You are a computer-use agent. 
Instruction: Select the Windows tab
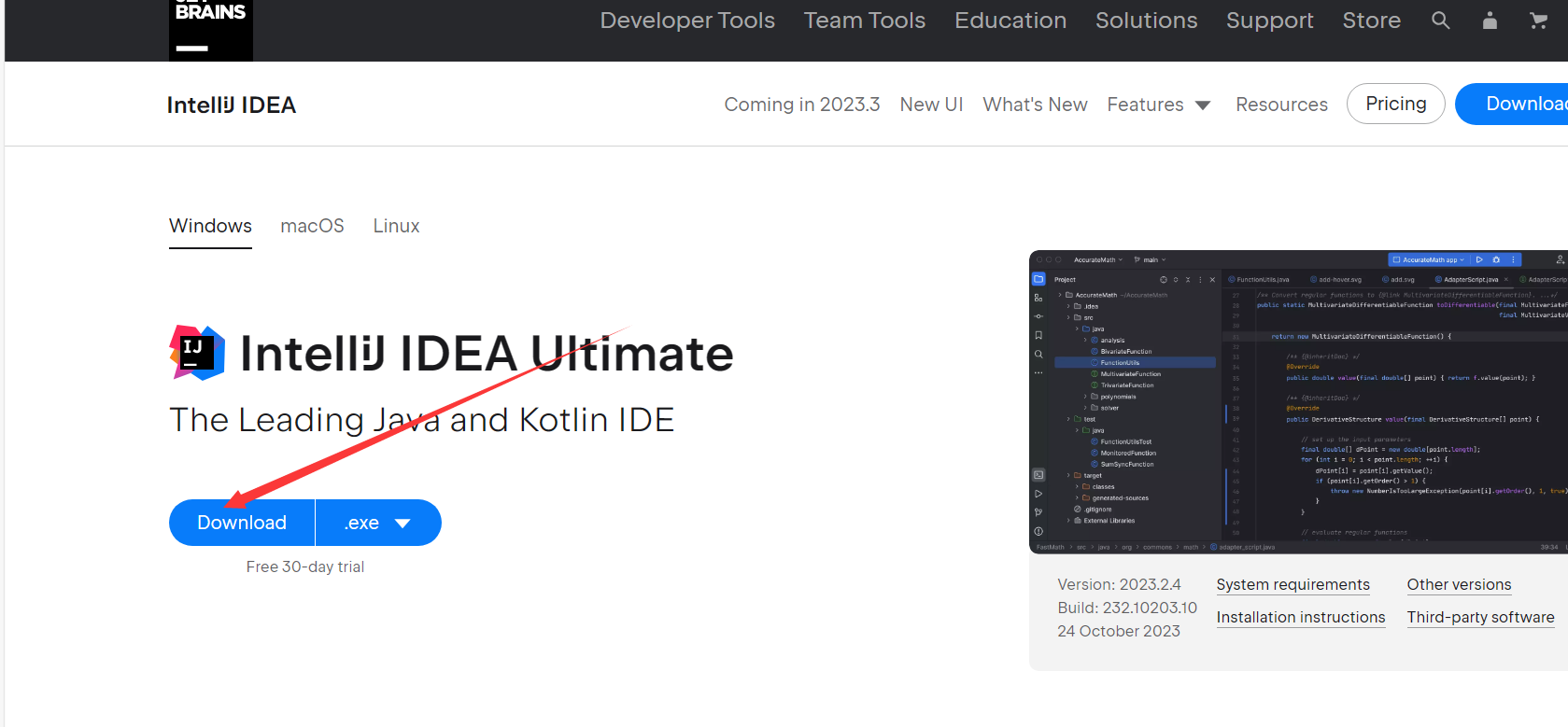[x=210, y=226]
